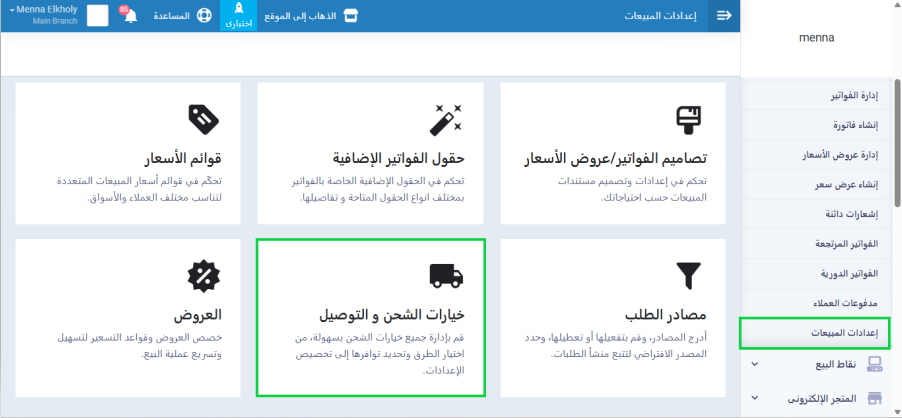Click the price tag icon for قوائم الأسعار
The image size is (902, 418).
pos(203,119)
